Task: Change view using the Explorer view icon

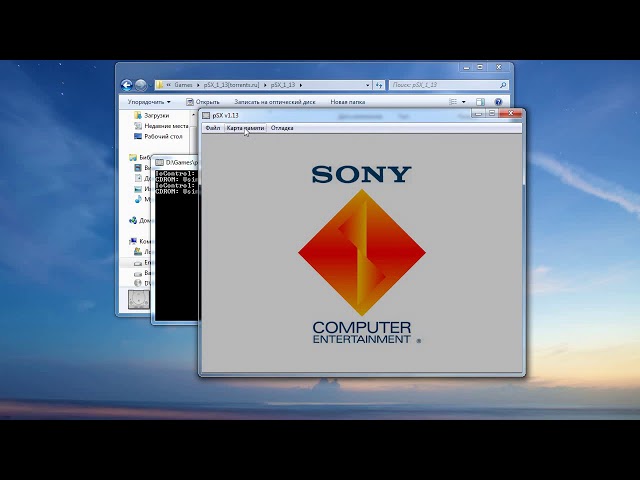Action: coord(453,102)
